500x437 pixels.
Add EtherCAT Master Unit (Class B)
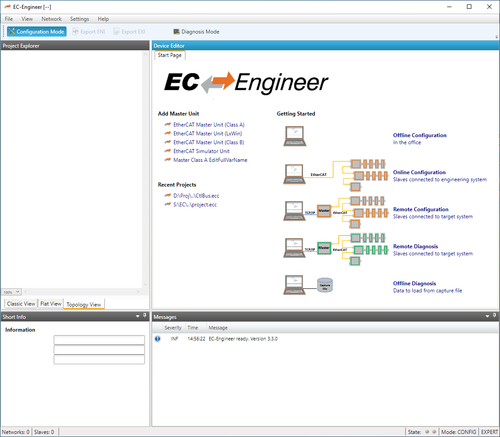click(x=209, y=142)
